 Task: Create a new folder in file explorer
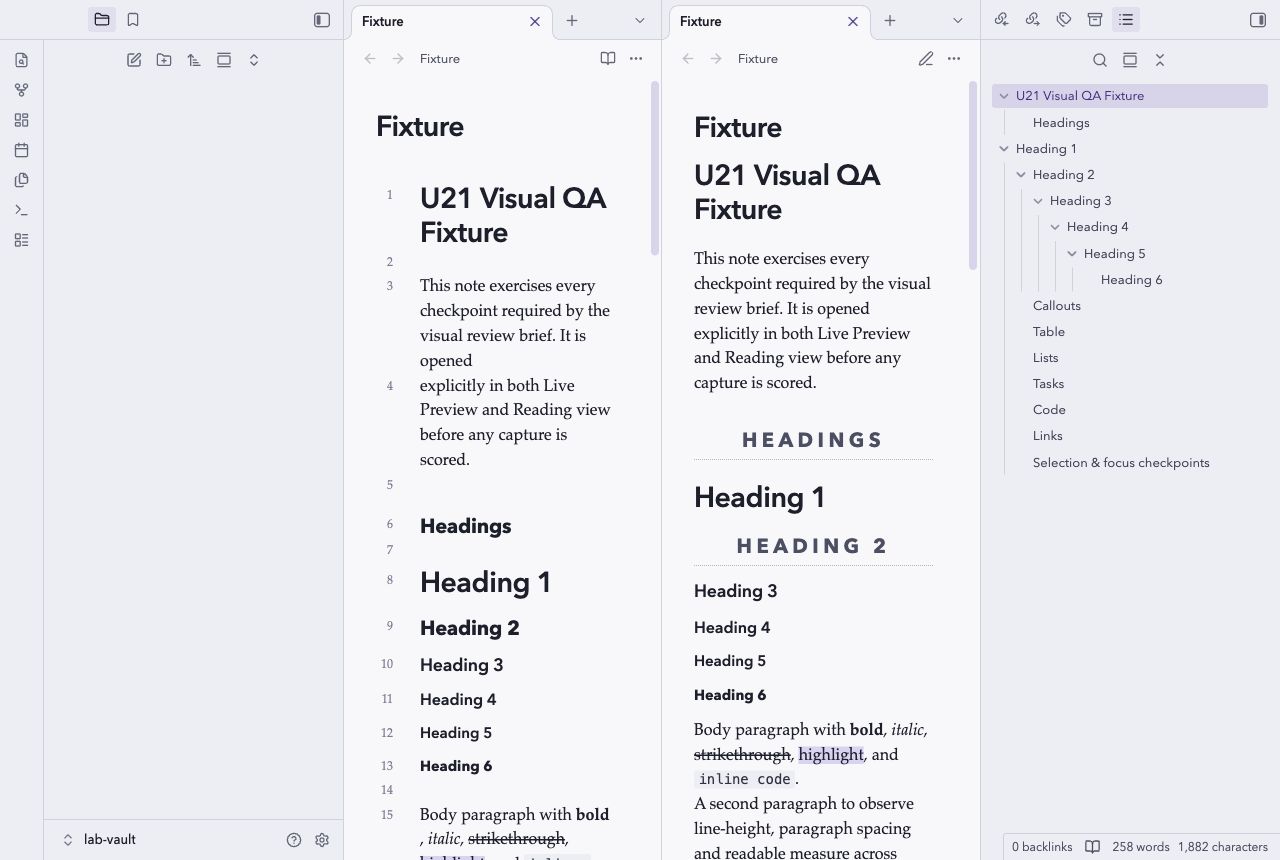click(x=164, y=60)
